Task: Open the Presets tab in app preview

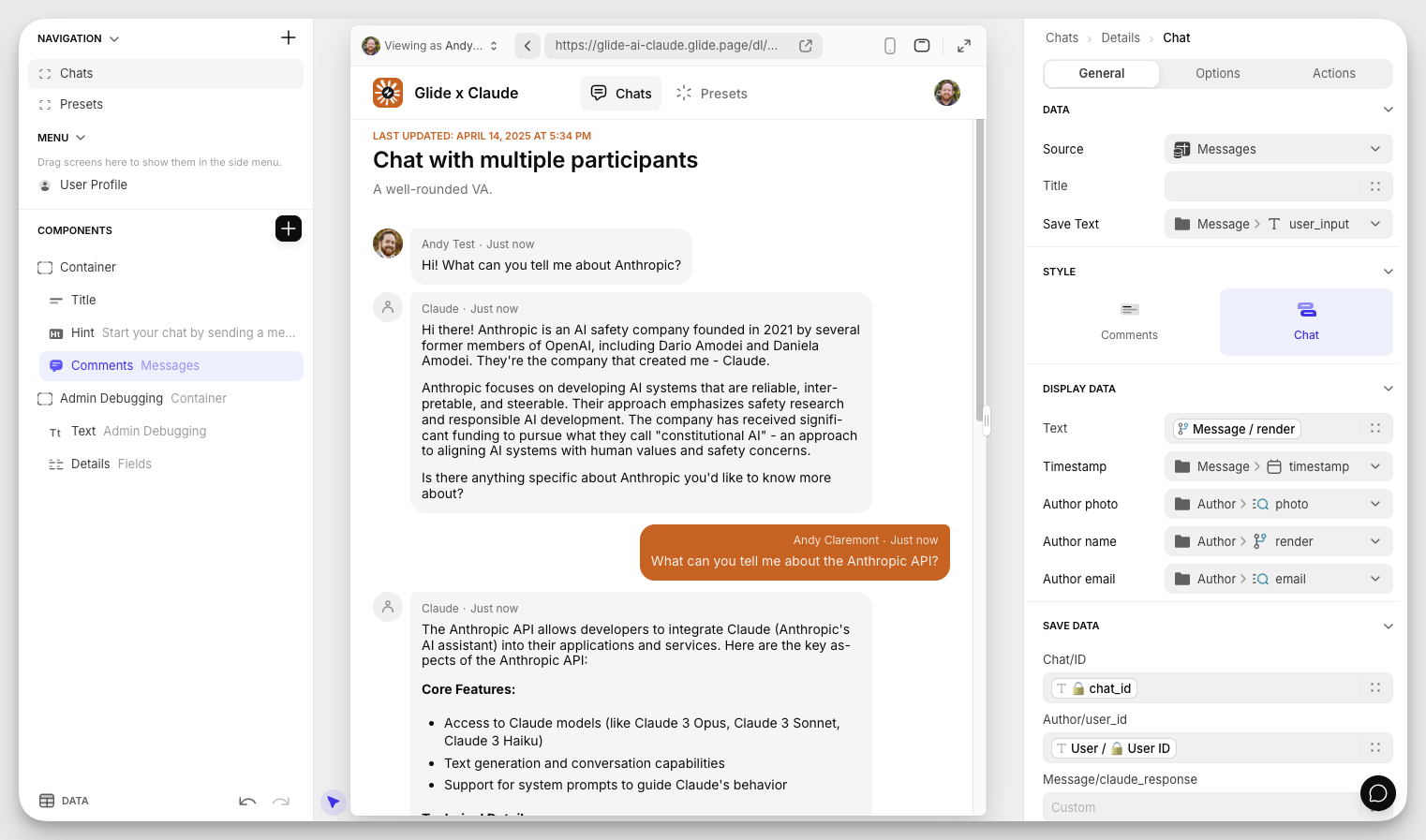Action: coord(712,93)
